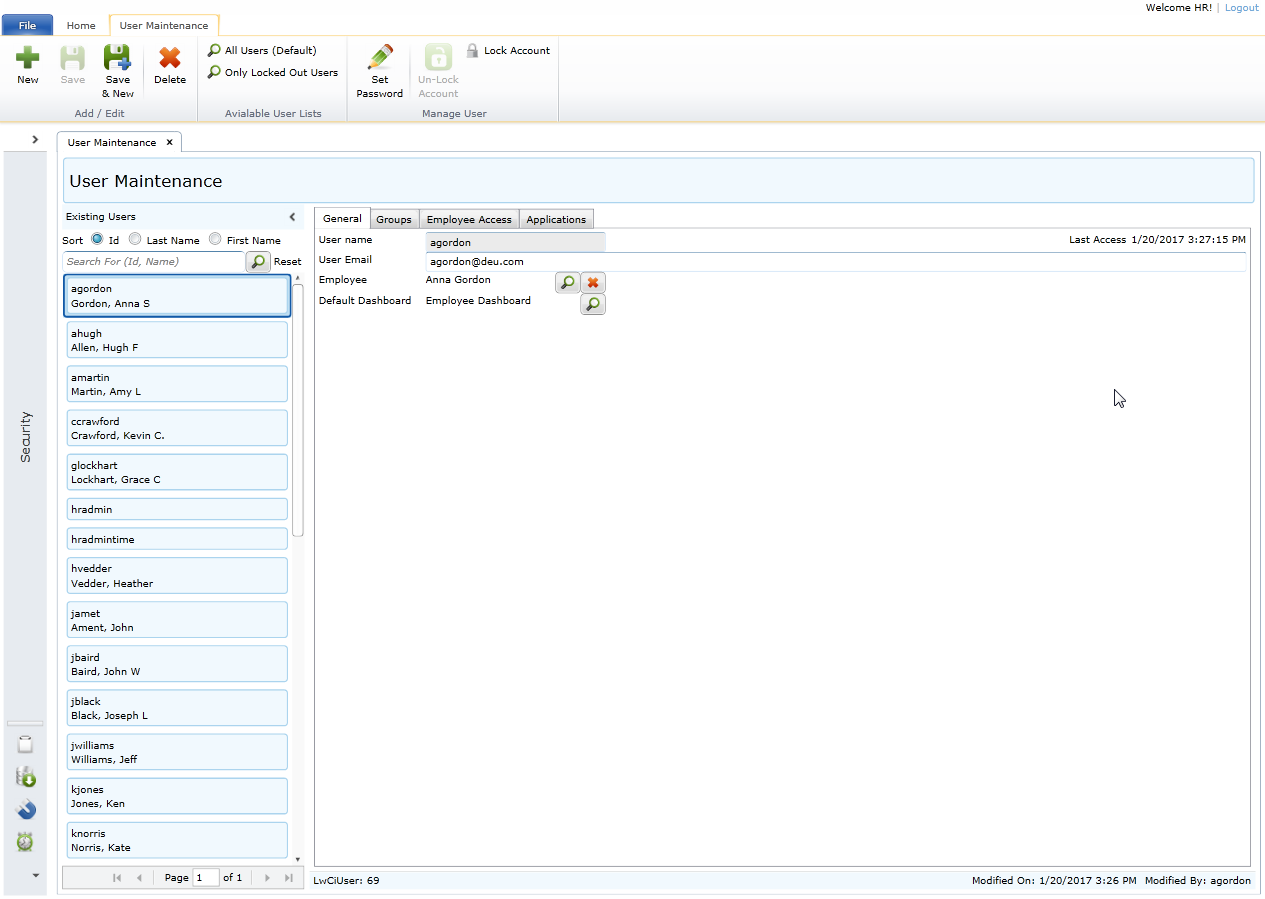Click the magnifier lookup beside Employee Anna Gordon

tap(567, 282)
